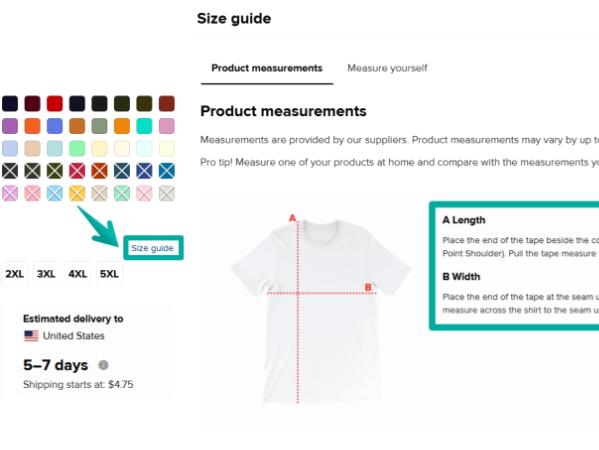This screenshot has width=599, height=450.
Task: Select the Product measurements tab
Action: click(267, 68)
